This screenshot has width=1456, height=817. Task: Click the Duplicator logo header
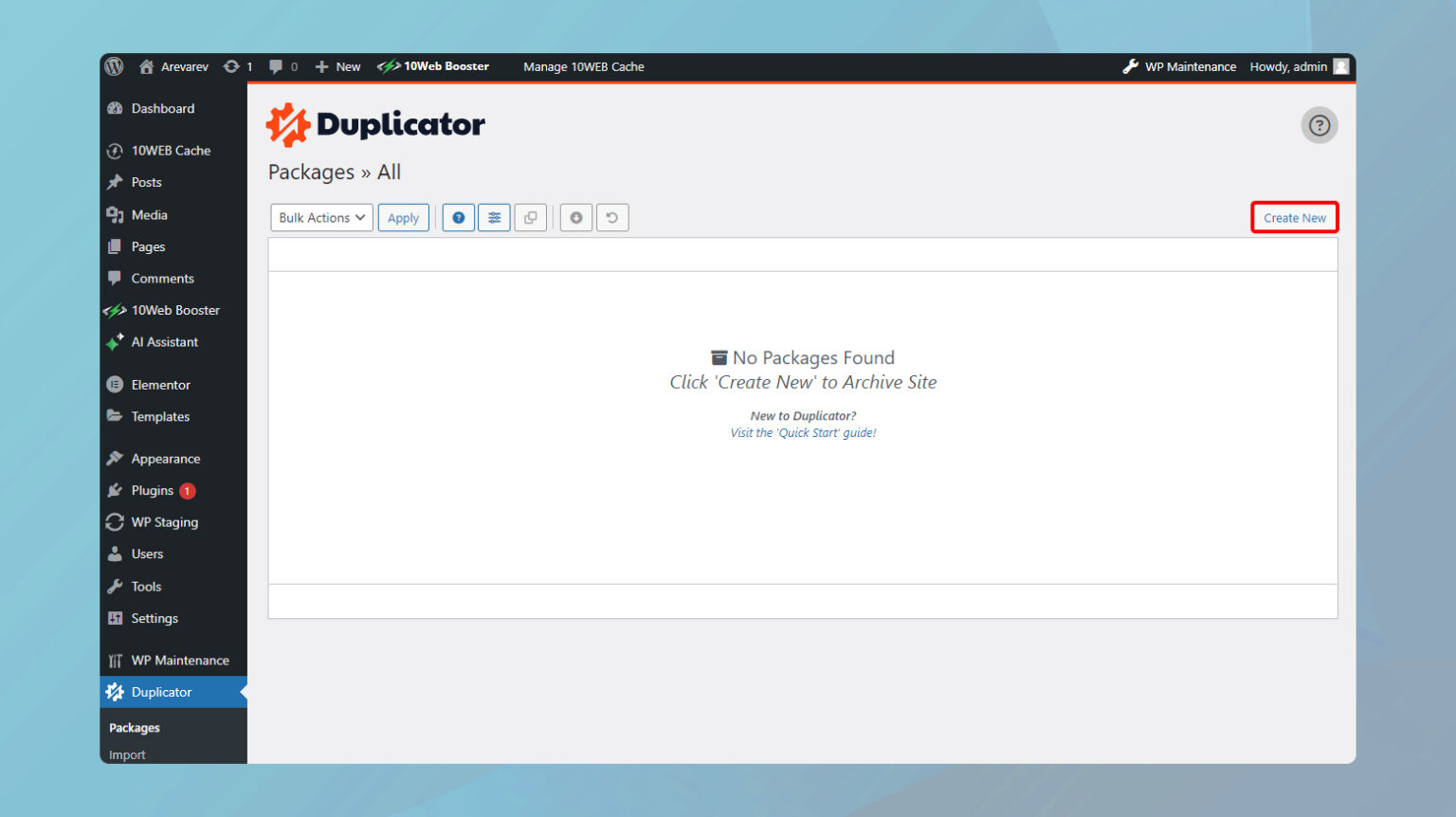coord(375,123)
